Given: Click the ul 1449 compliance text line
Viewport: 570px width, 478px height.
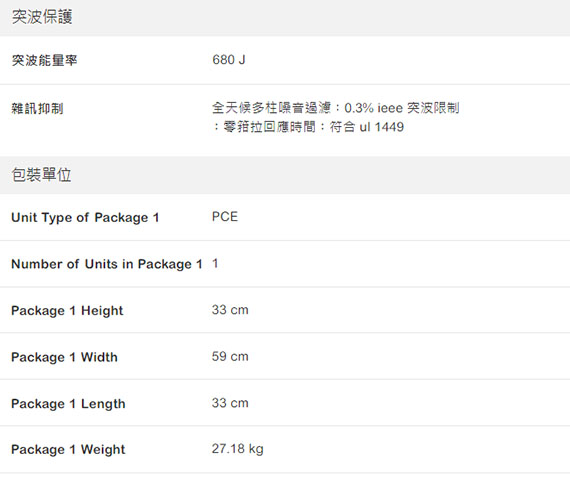Looking at the screenshot, I should pos(308,127).
